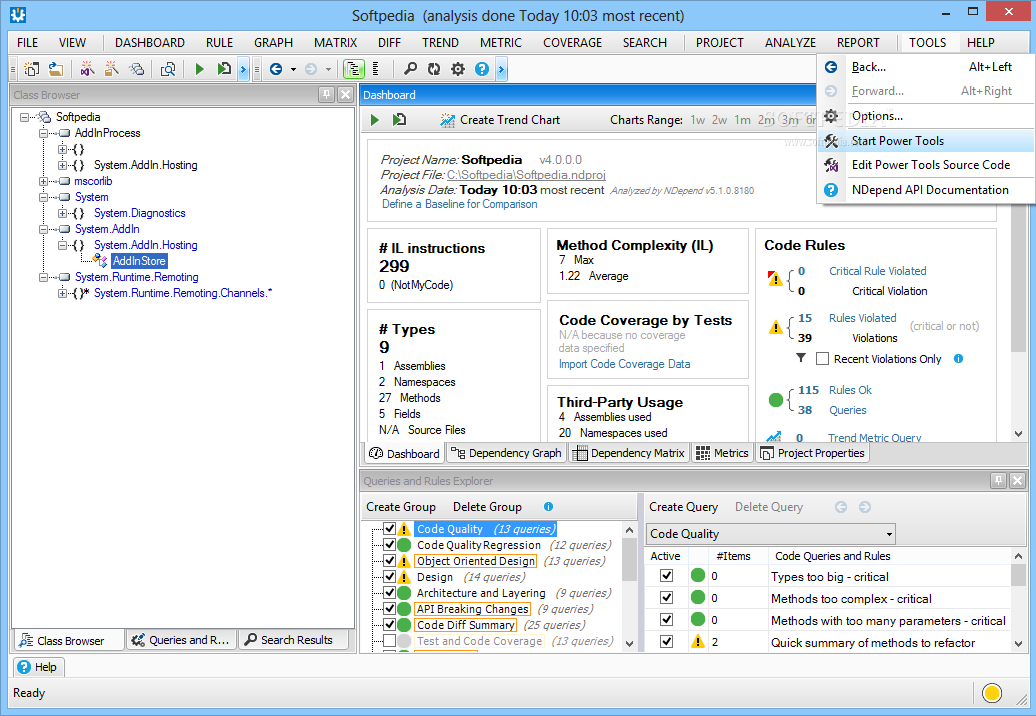Toggle Active checkbox for Quick summary of methods rule
Screen dimensions: 1036x716
click(x=667, y=641)
